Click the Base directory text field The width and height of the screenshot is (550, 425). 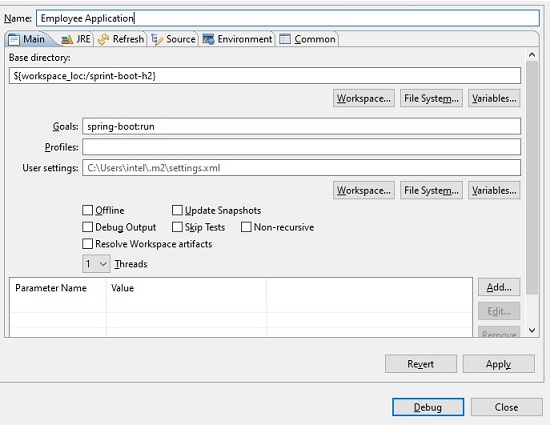(x=265, y=76)
